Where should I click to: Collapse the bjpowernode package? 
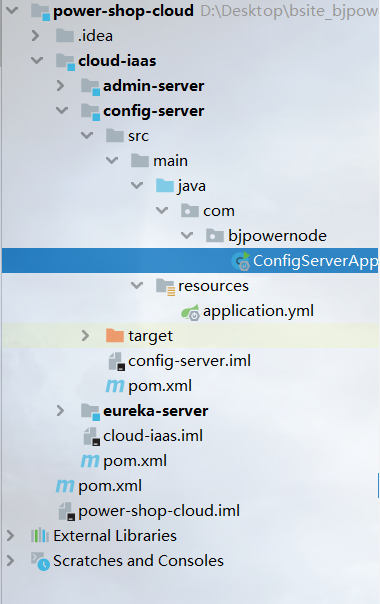pyautogui.click(x=187, y=235)
